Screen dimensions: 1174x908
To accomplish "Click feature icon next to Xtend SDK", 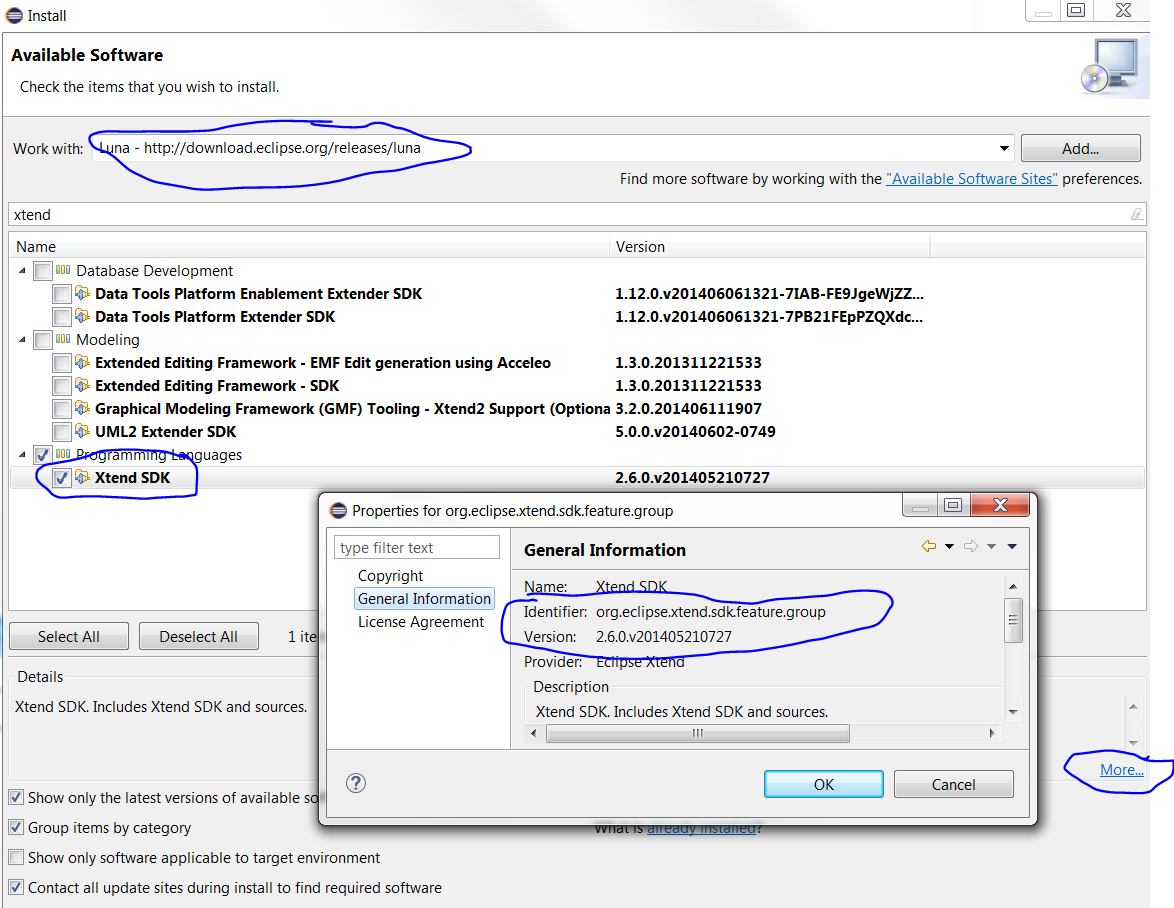I will [82, 478].
